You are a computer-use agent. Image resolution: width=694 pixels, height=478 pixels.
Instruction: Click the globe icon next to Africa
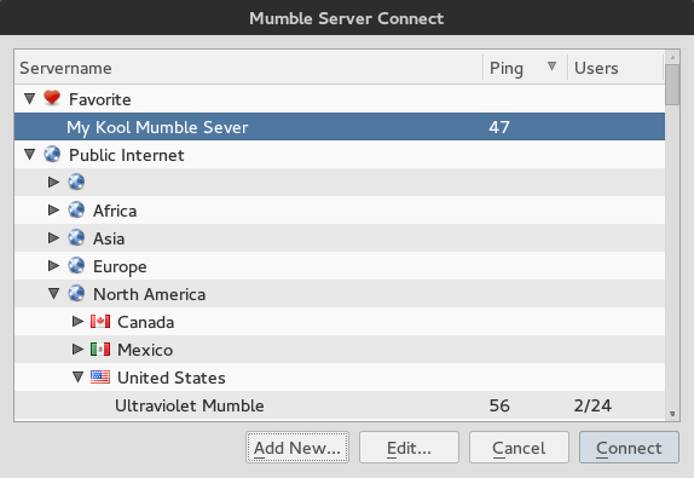tap(76, 210)
